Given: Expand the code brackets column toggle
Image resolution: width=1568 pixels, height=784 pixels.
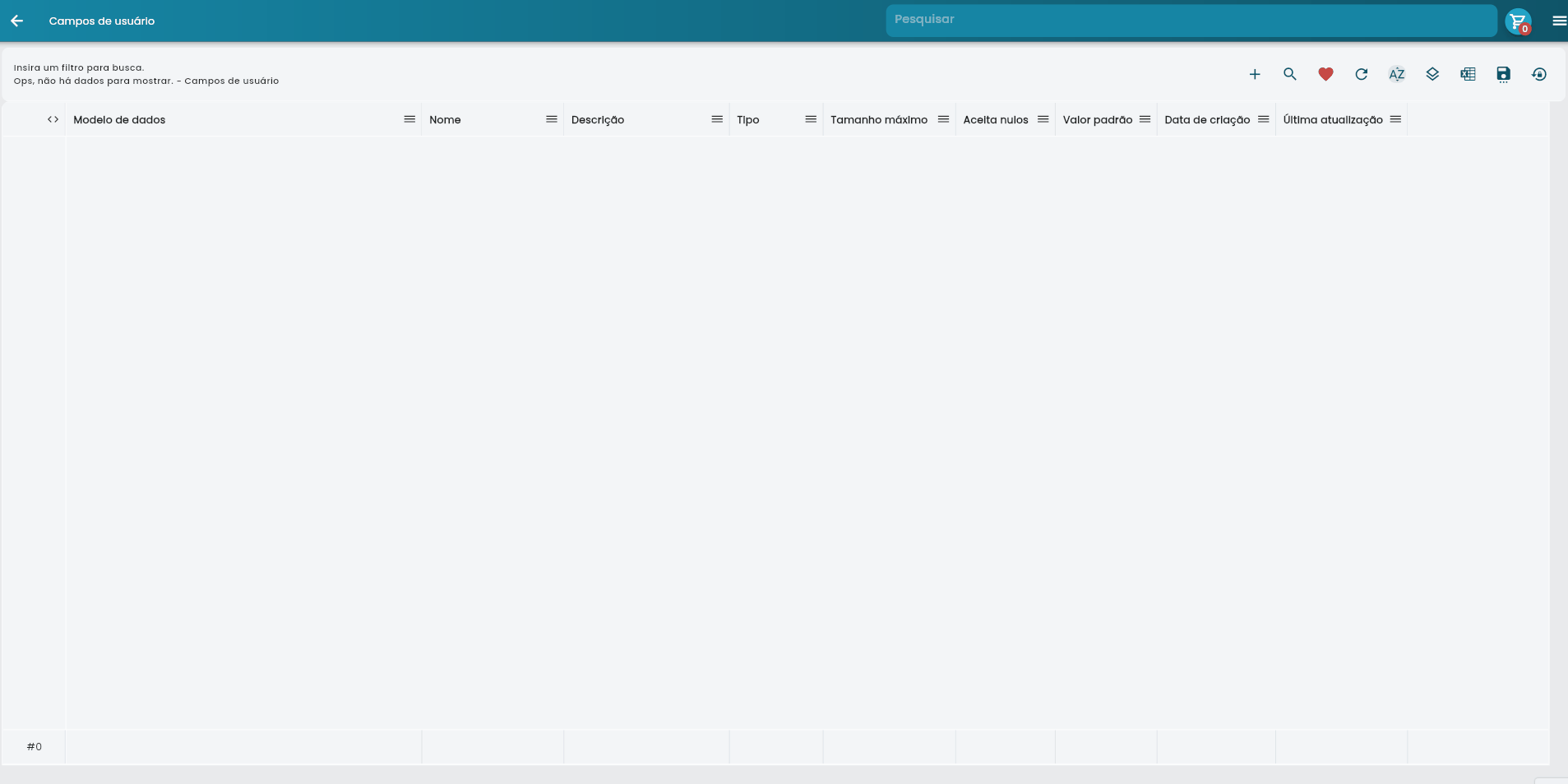Looking at the screenshot, I should 53,120.
